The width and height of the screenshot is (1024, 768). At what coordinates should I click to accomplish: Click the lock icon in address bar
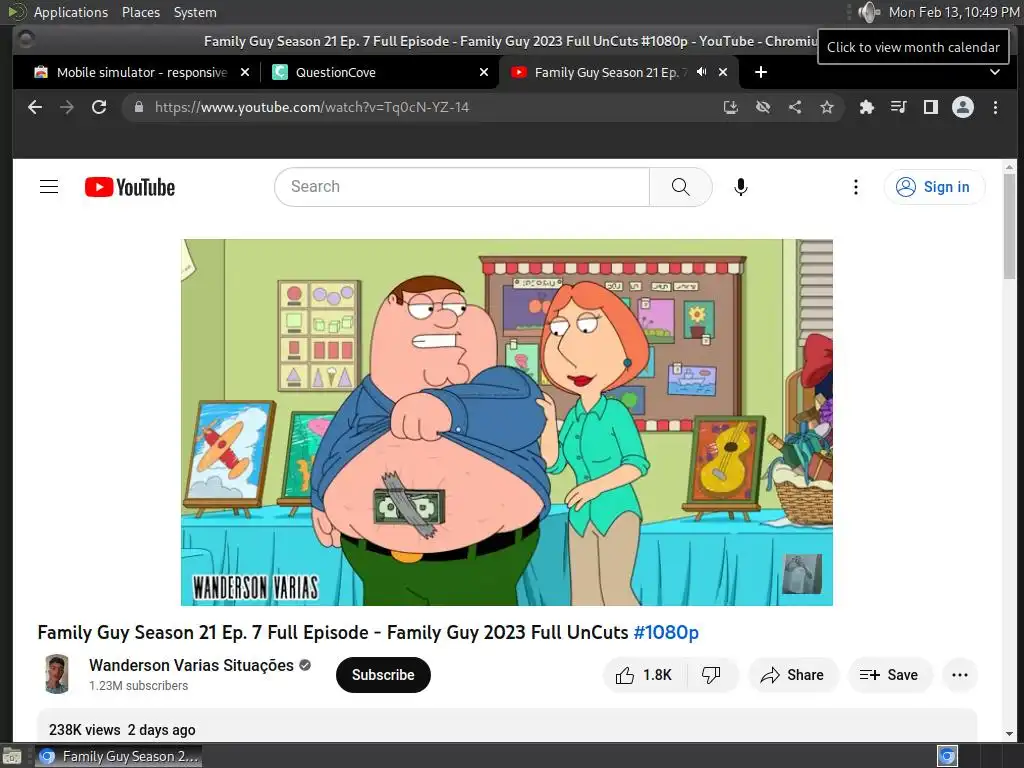pos(138,107)
